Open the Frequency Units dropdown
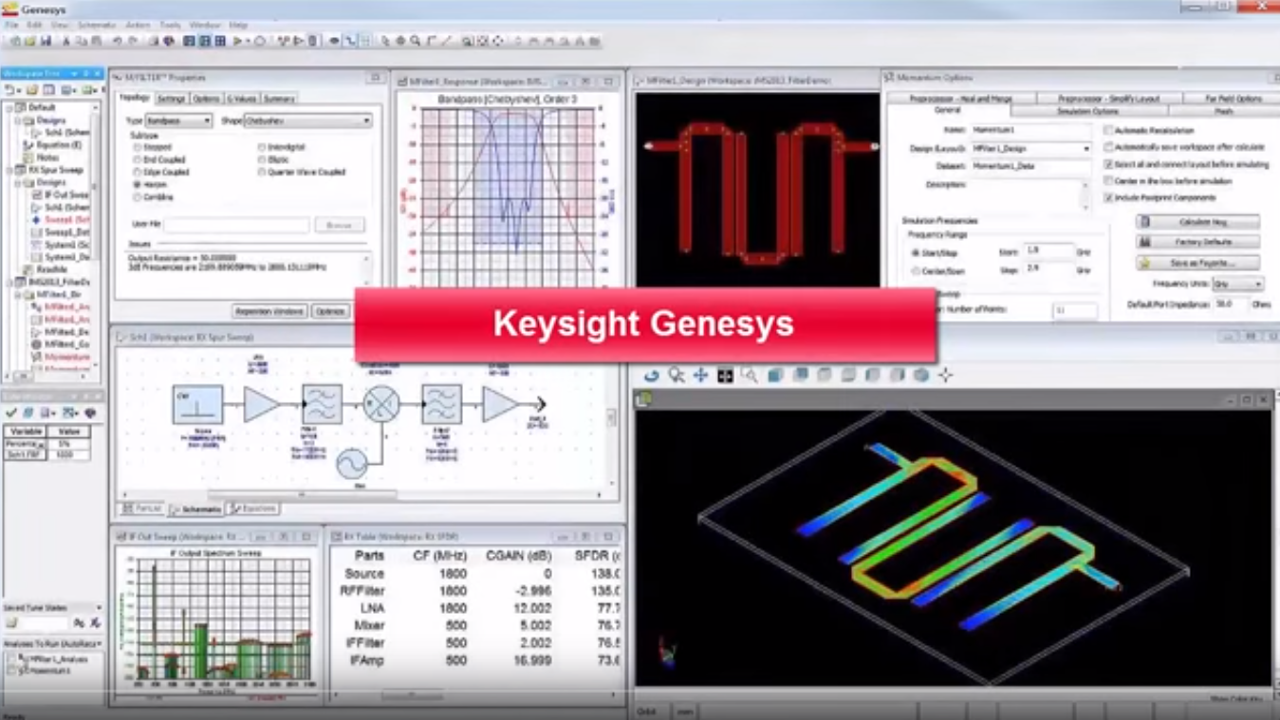The height and width of the screenshot is (720, 1280). [1237, 284]
